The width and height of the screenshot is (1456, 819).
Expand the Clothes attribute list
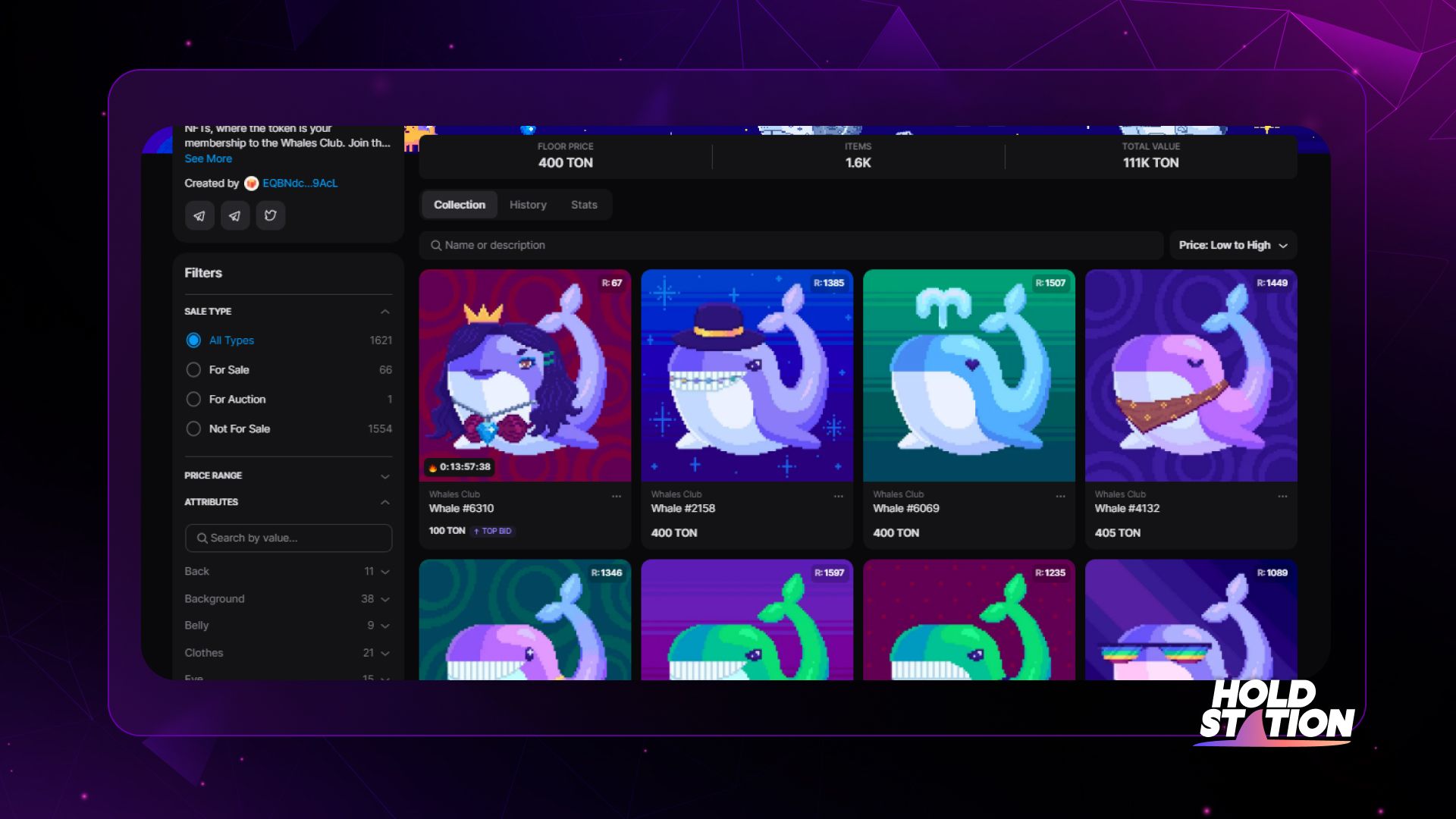[x=385, y=653]
